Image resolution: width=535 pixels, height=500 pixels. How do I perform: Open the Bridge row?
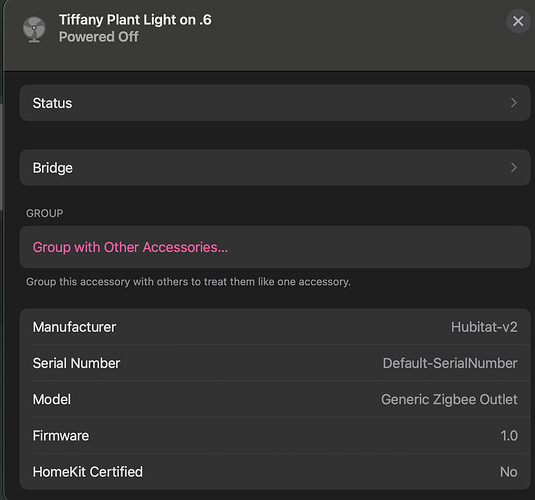tap(275, 168)
